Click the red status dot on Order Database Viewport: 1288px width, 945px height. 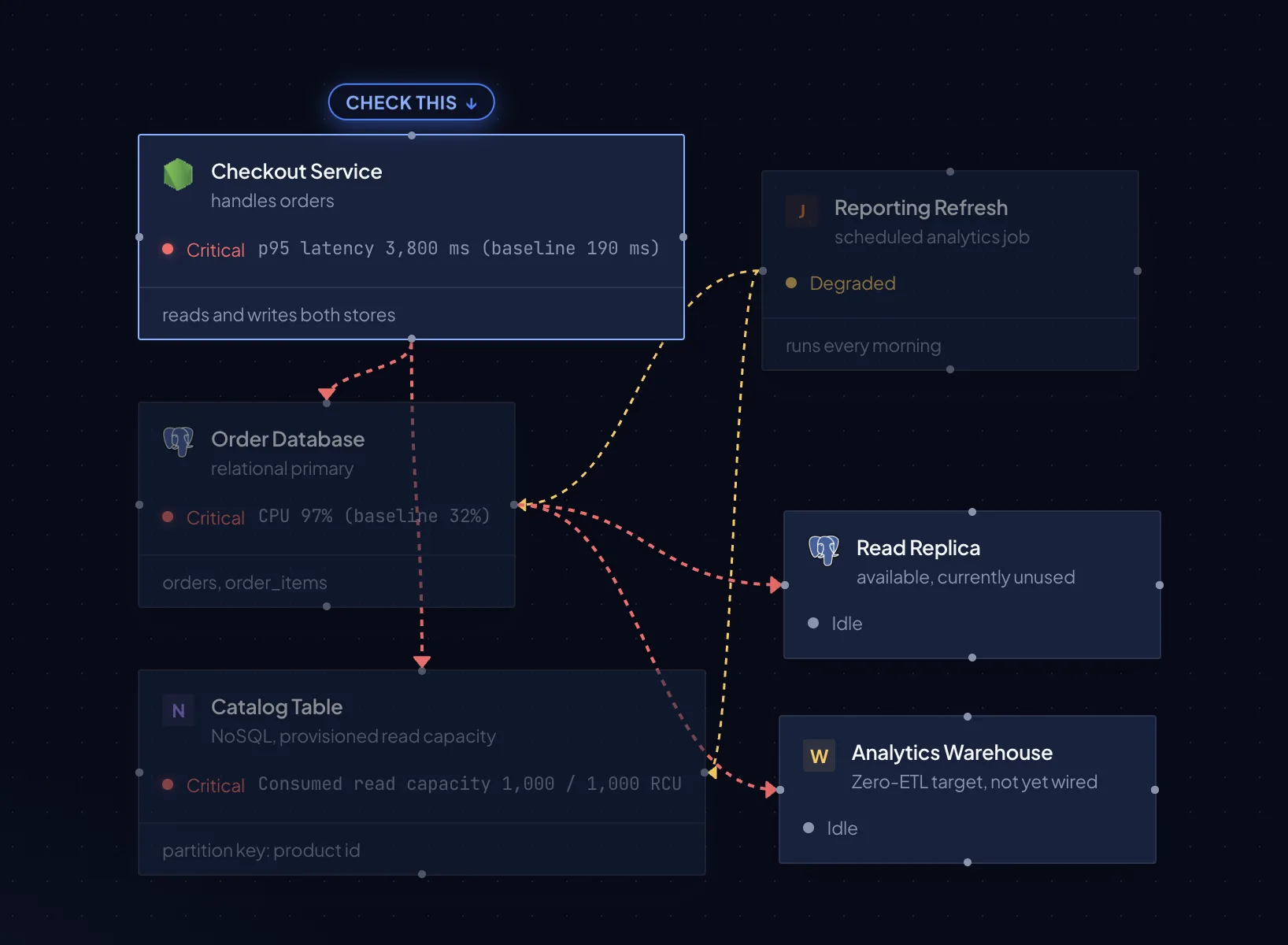pyautogui.click(x=168, y=517)
